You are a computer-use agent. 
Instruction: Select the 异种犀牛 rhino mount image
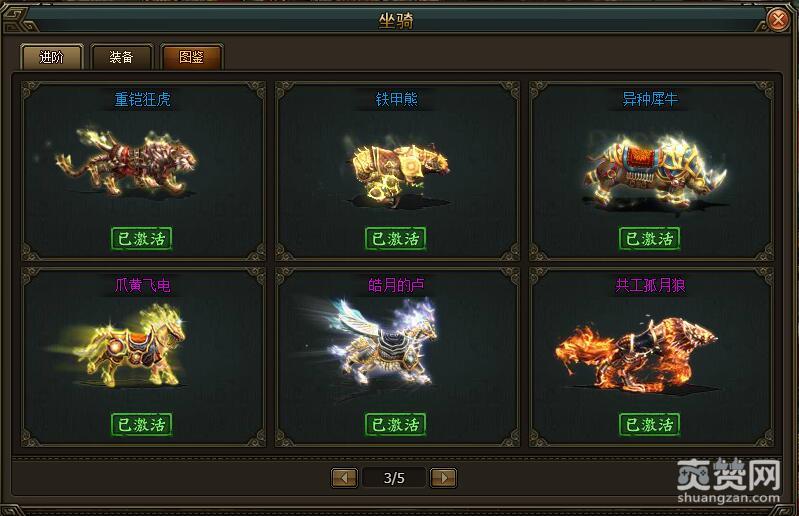(656, 170)
